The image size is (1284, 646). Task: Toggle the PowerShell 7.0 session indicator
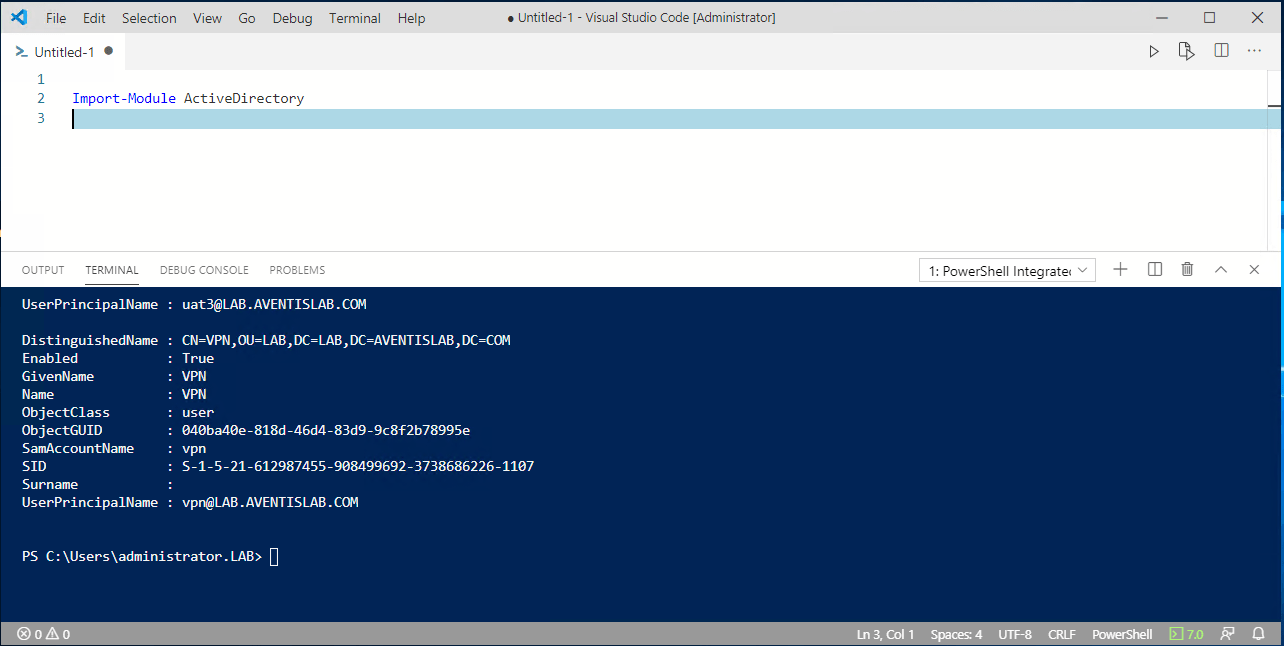point(1187,633)
